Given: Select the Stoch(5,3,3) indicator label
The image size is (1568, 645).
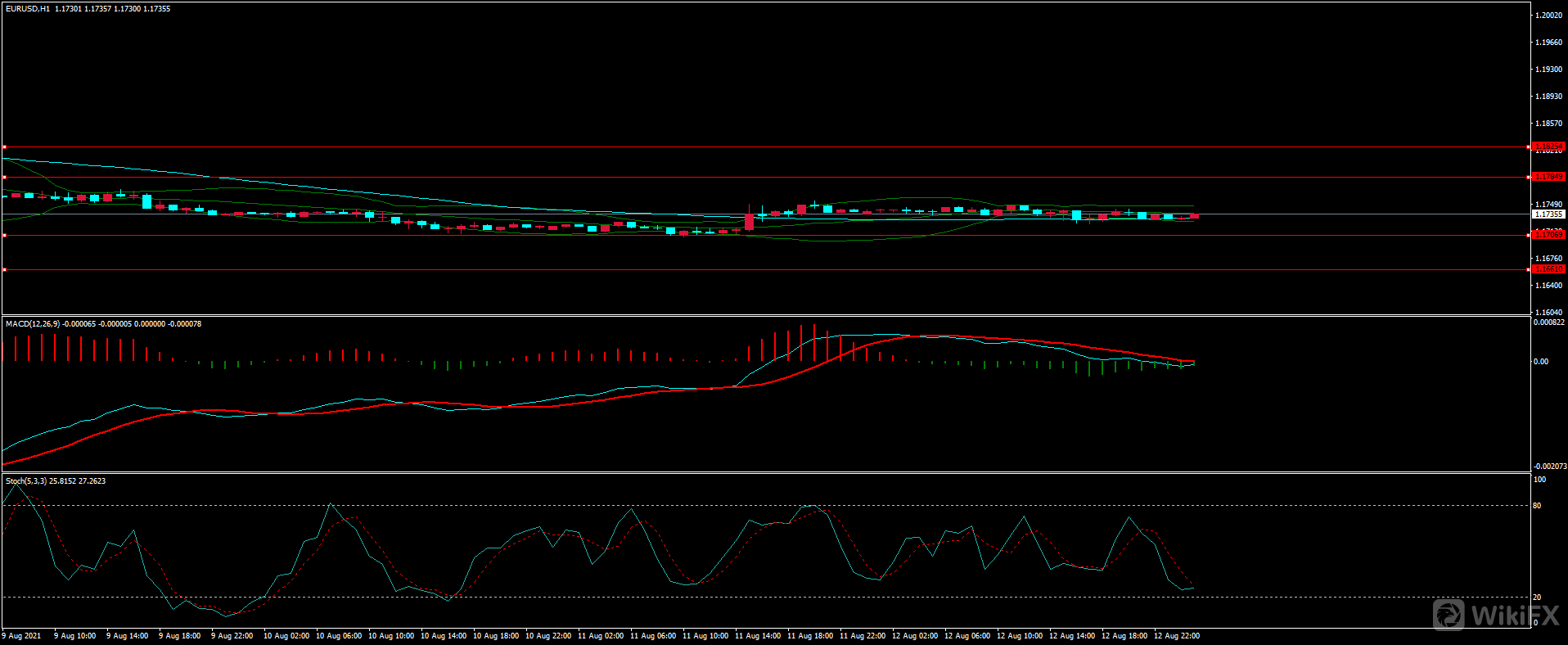Looking at the screenshot, I should click(26, 481).
